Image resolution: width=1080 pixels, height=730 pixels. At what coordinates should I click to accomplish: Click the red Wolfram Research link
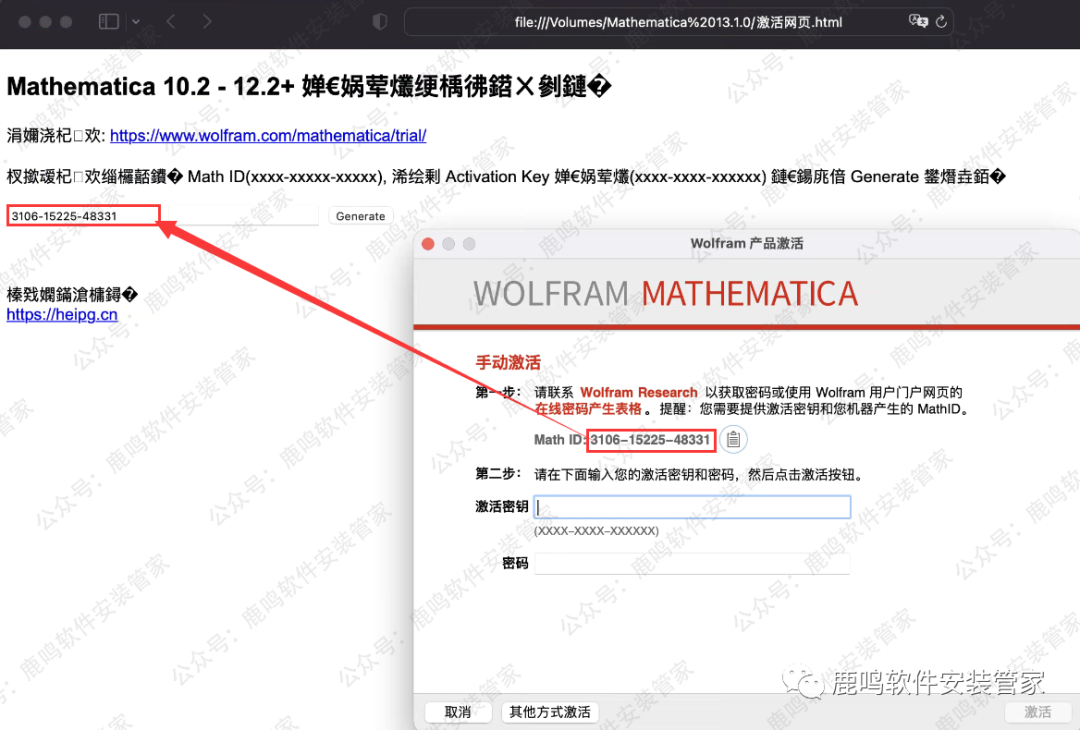(639, 393)
